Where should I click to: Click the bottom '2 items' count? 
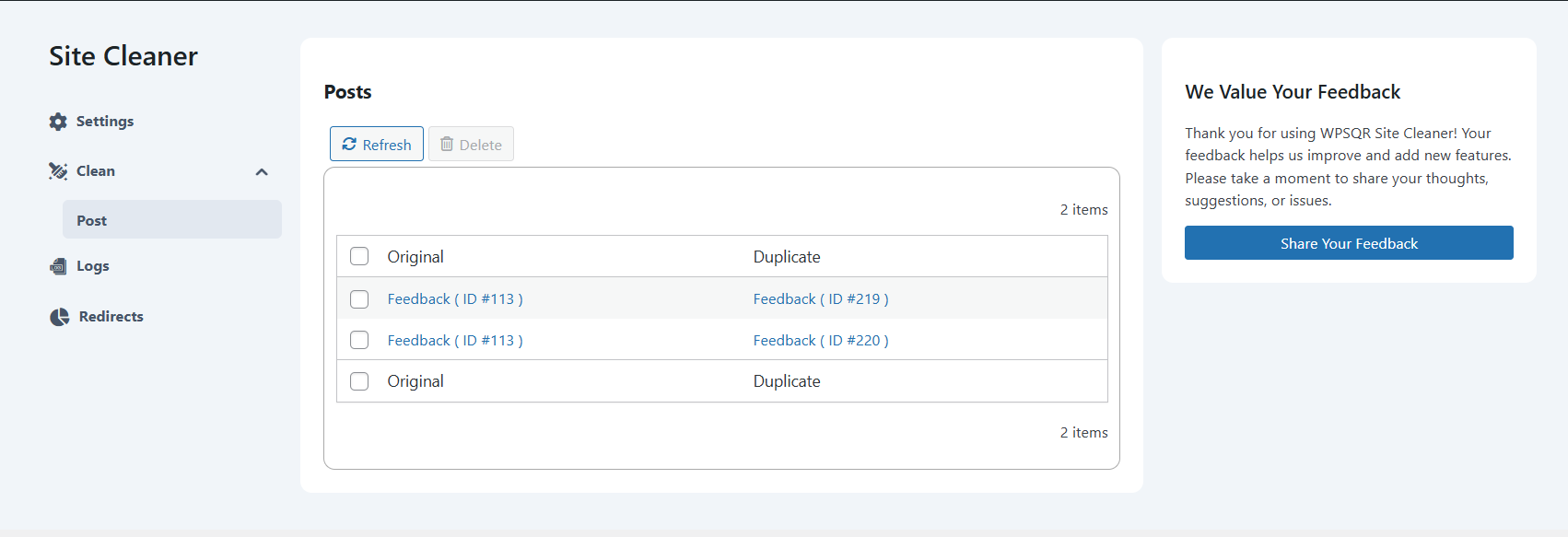tap(1083, 433)
